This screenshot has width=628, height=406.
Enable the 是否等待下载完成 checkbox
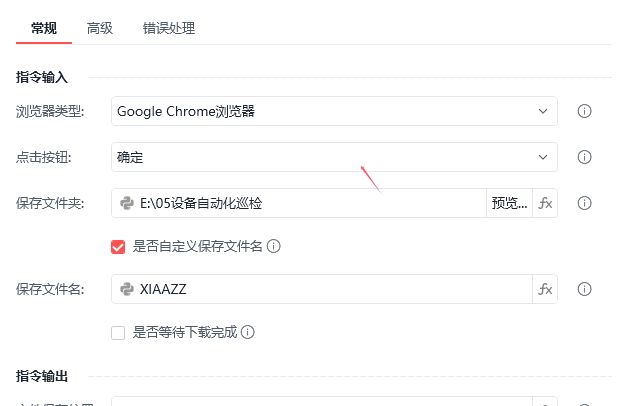click(x=118, y=332)
